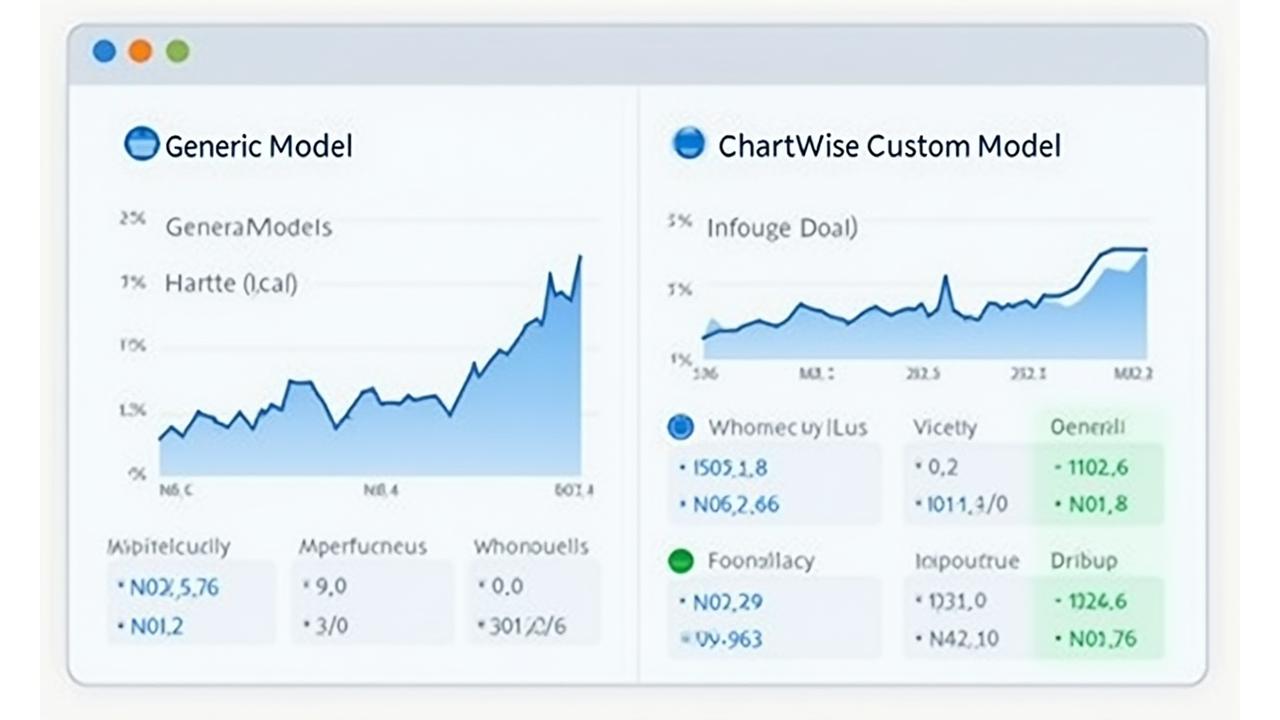Select the Mperfucneus metric label
Screen dimensions: 1280x720
click(362, 547)
